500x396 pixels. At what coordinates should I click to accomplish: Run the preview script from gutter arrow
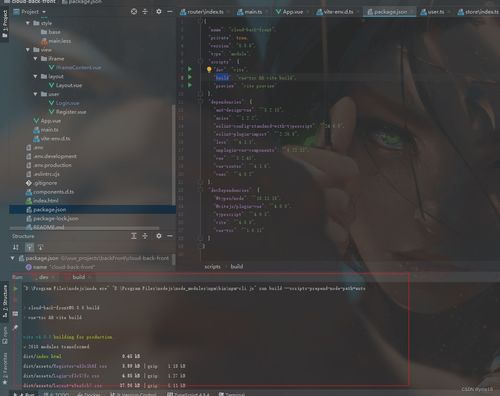pyautogui.click(x=190, y=85)
